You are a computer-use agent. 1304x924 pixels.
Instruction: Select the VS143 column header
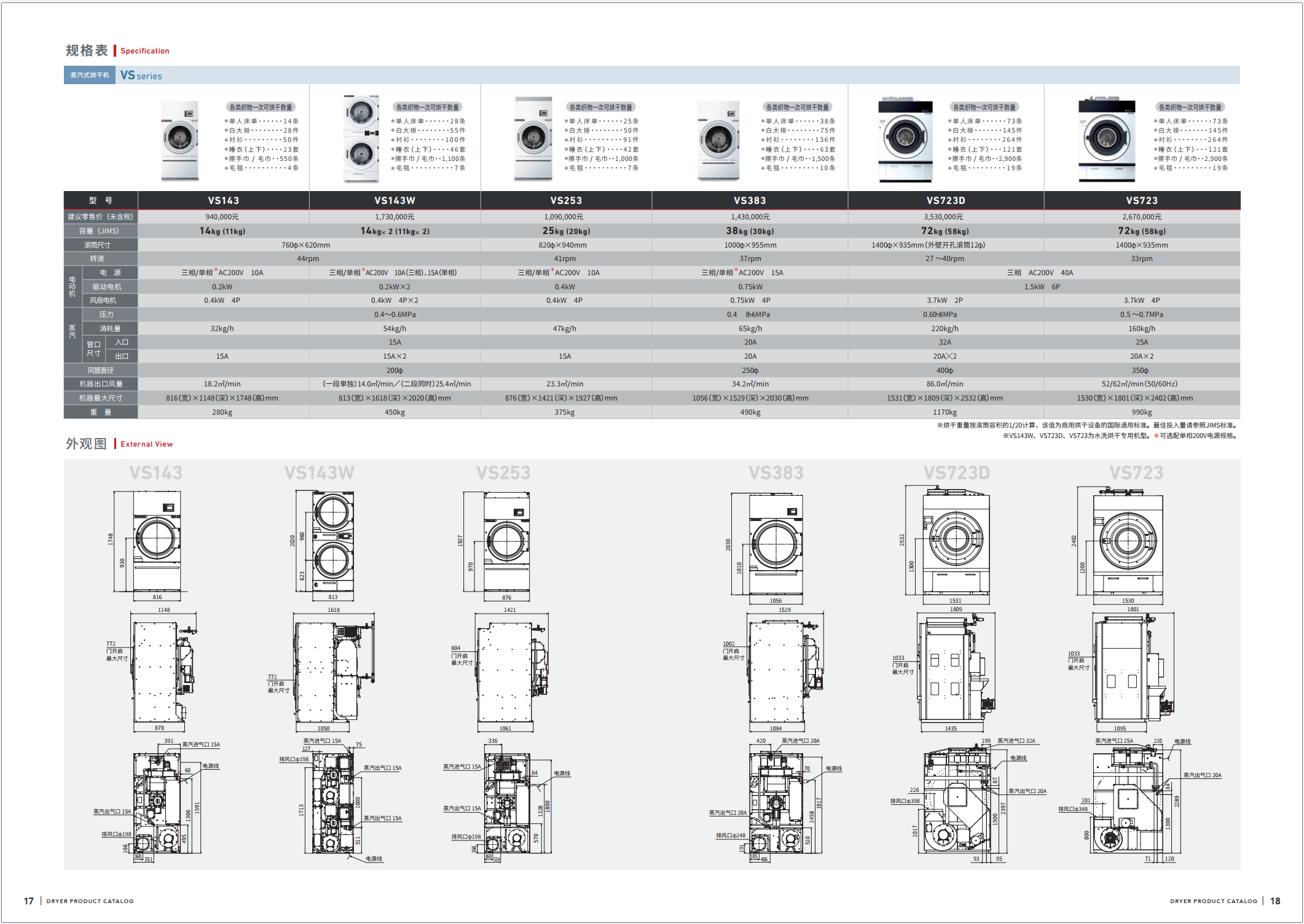click(x=224, y=200)
